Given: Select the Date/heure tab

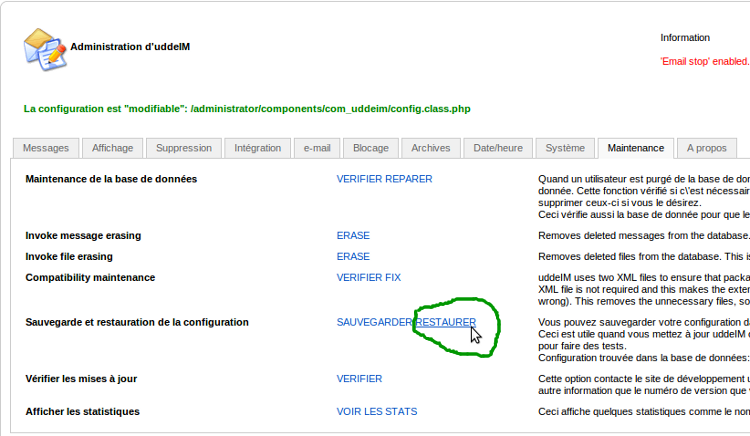Looking at the screenshot, I should coord(498,148).
